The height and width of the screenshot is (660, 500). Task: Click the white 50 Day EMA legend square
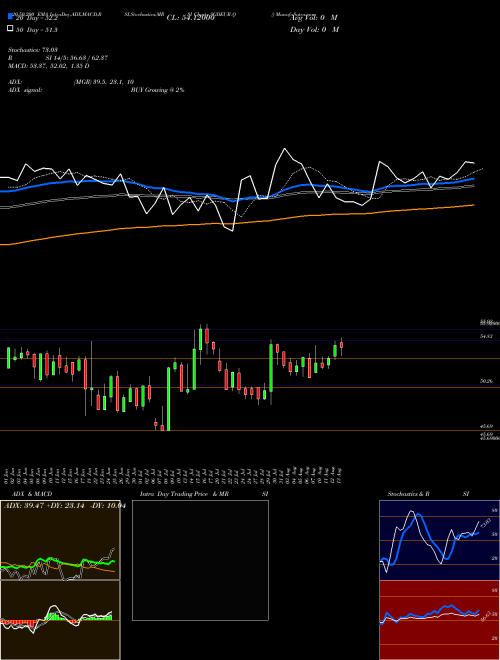[x=10, y=29]
